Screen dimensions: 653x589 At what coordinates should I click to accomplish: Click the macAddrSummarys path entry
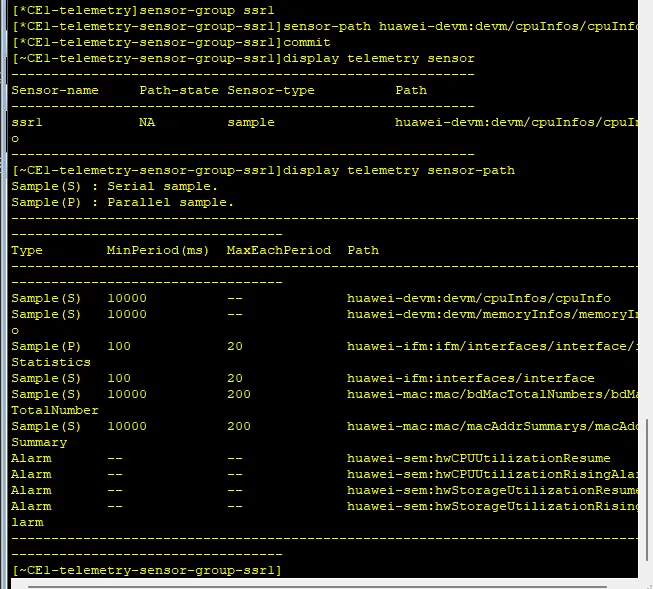click(x=492, y=427)
